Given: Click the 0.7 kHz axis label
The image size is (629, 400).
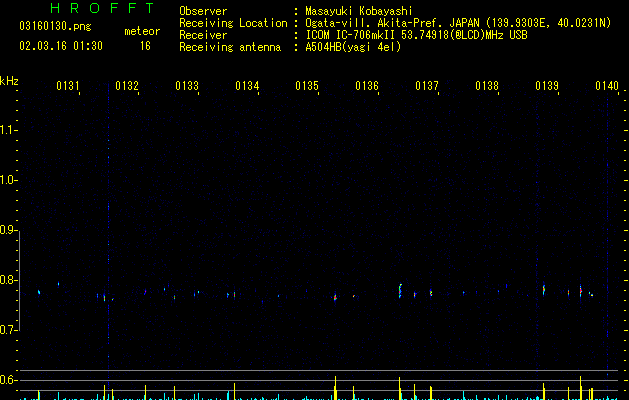Looking at the screenshot, I should coord(8,330).
